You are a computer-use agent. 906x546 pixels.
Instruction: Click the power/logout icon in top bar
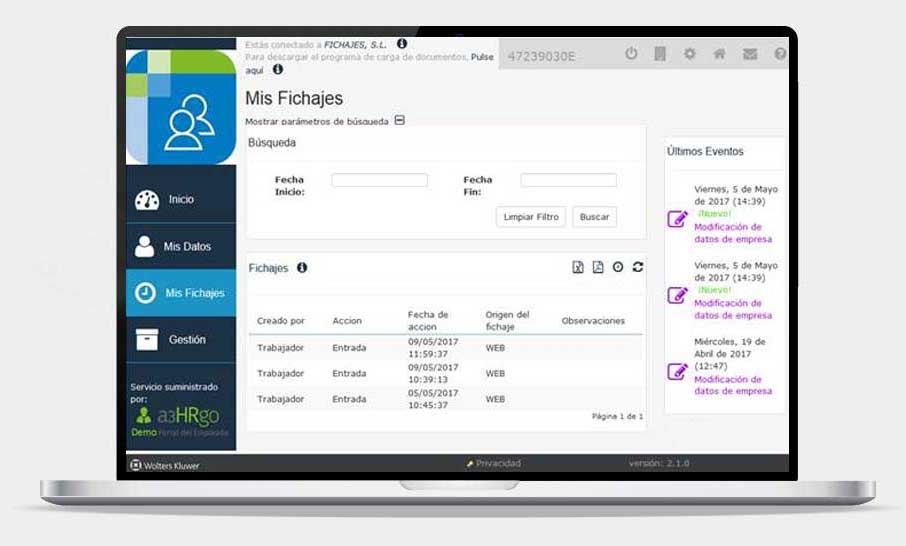click(x=631, y=54)
